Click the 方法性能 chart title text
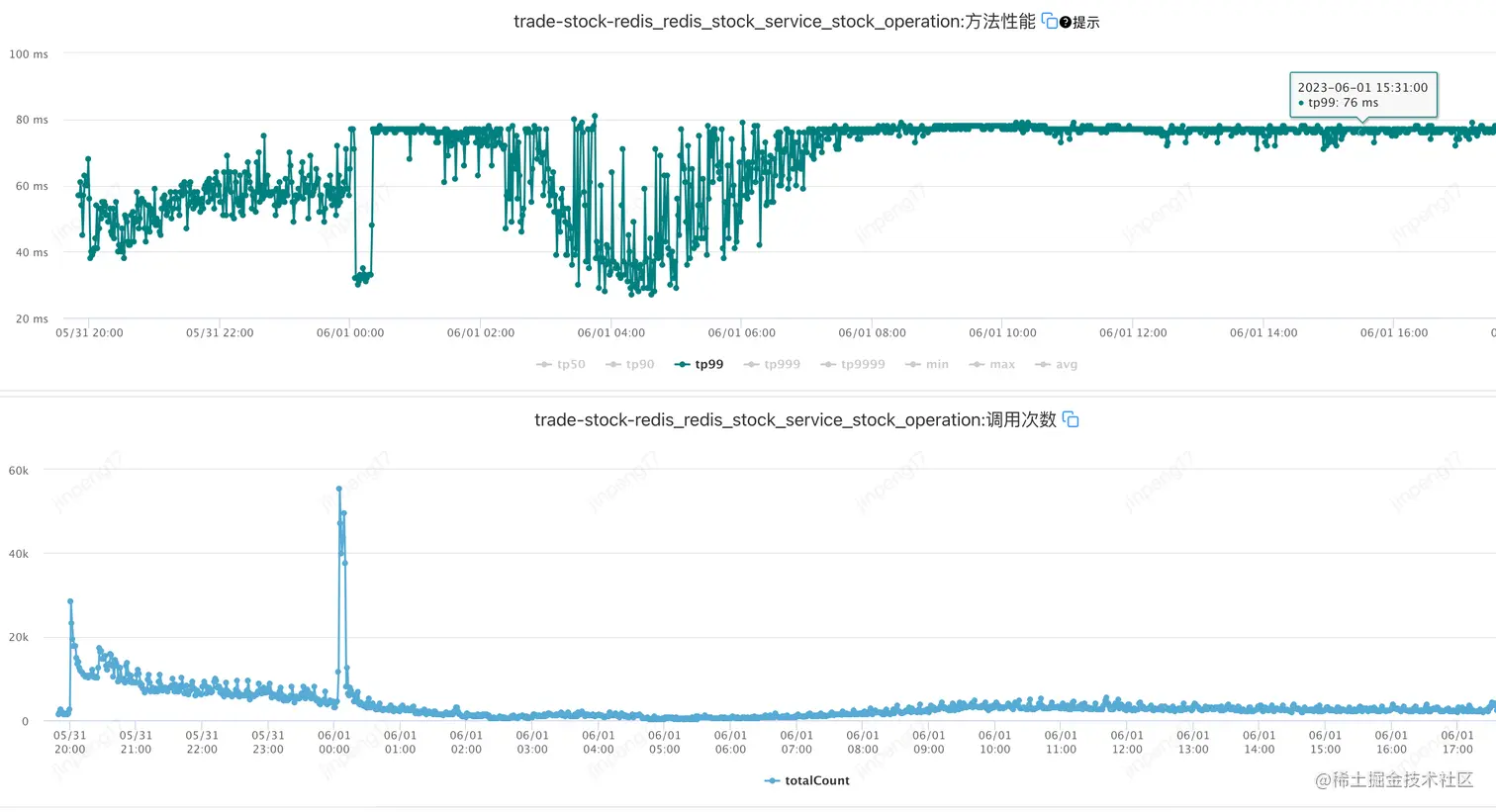Viewport: 1496px width, 812px height. point(775,21)
